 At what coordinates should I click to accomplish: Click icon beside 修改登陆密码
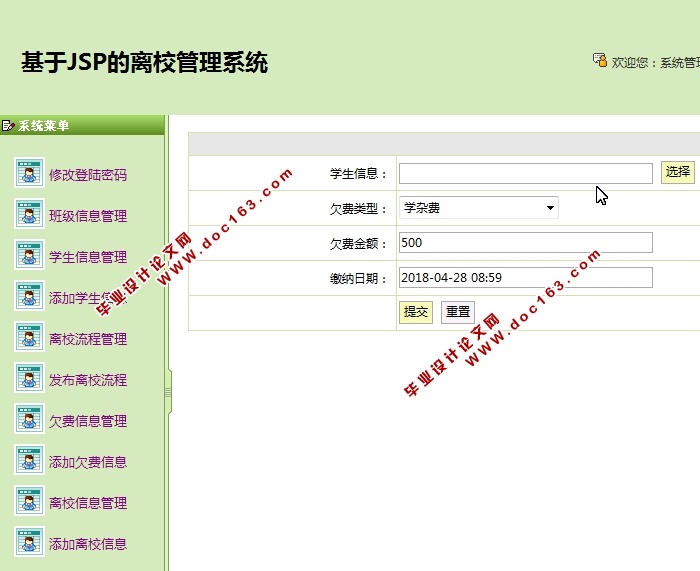coord(29,172)
